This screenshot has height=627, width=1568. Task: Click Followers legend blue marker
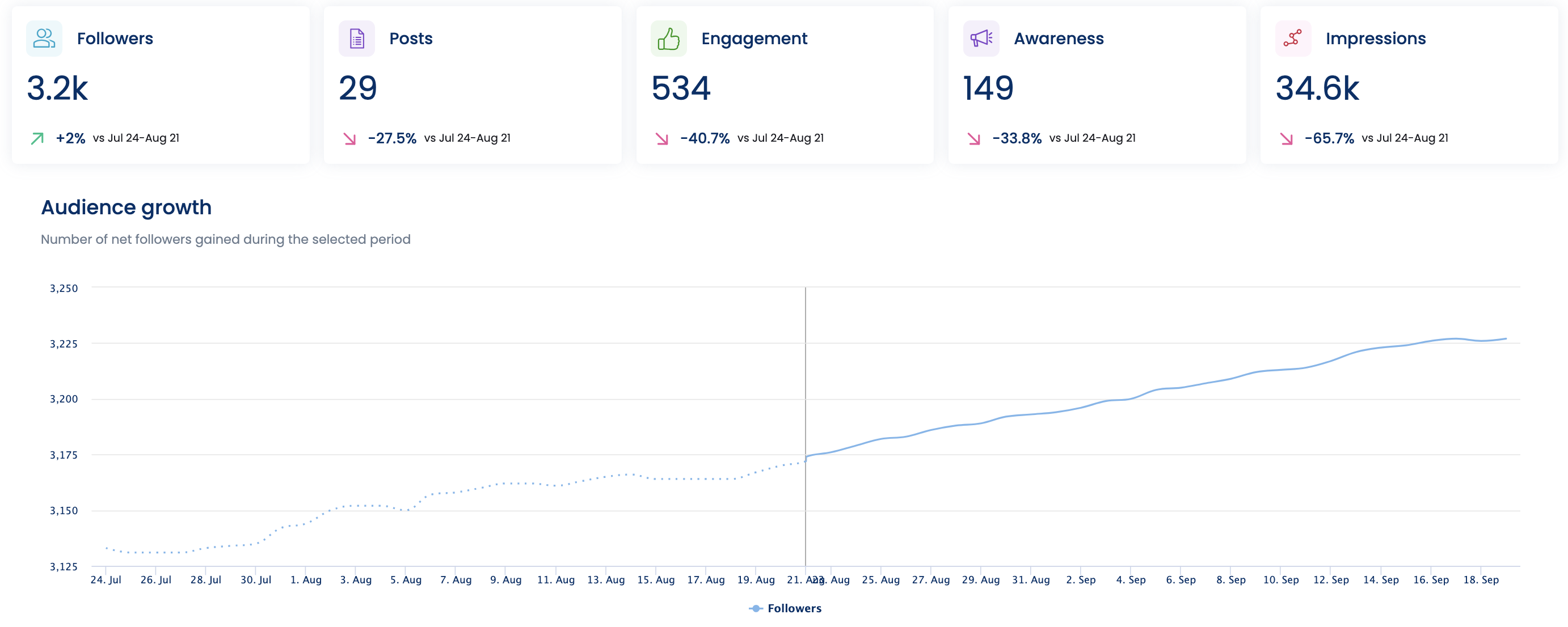pos(756,608)
